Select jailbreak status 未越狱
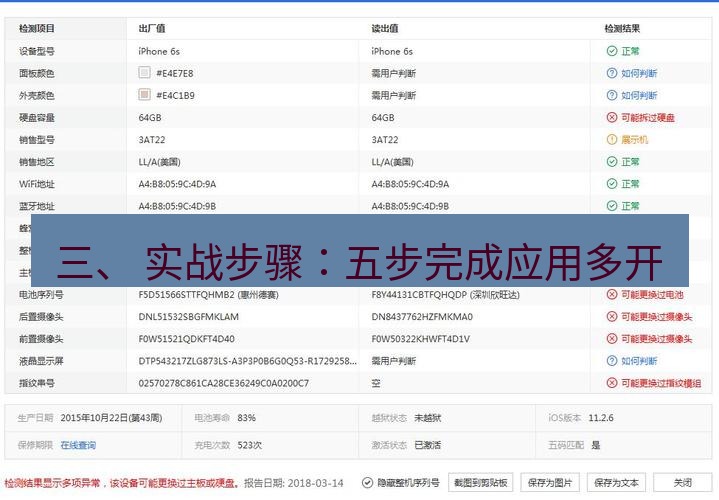Screen dimensions: 719x500 427,418
